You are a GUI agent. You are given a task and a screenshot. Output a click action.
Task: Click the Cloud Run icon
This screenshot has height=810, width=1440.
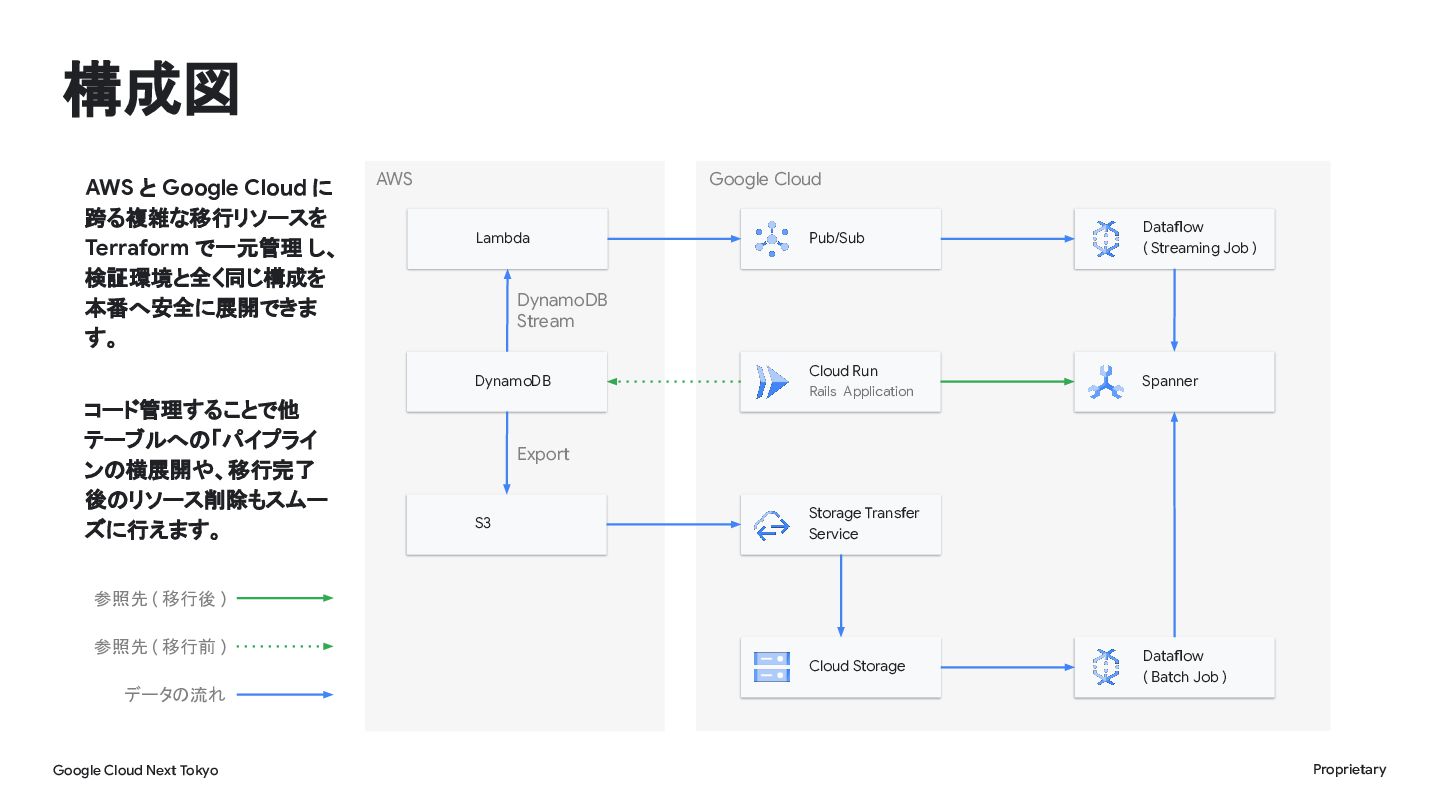point(772,381)
